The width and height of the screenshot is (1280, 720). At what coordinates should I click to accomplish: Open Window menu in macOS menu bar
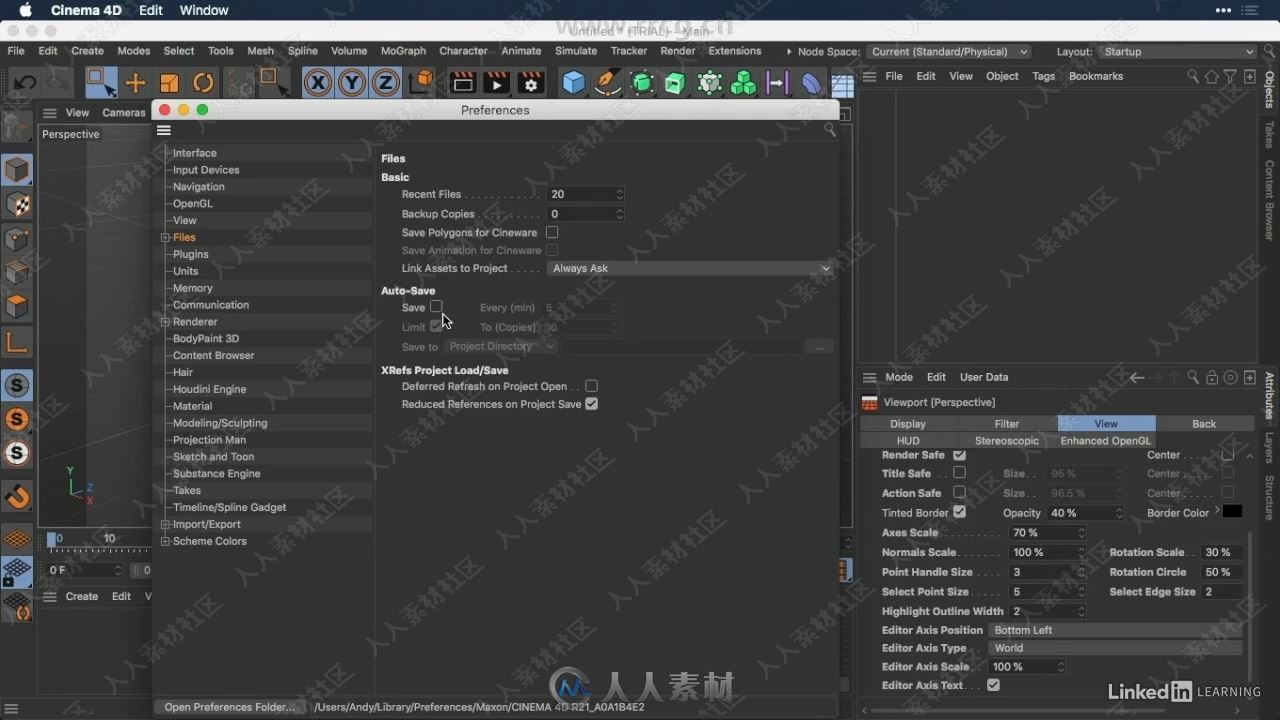tap(204, 10)
